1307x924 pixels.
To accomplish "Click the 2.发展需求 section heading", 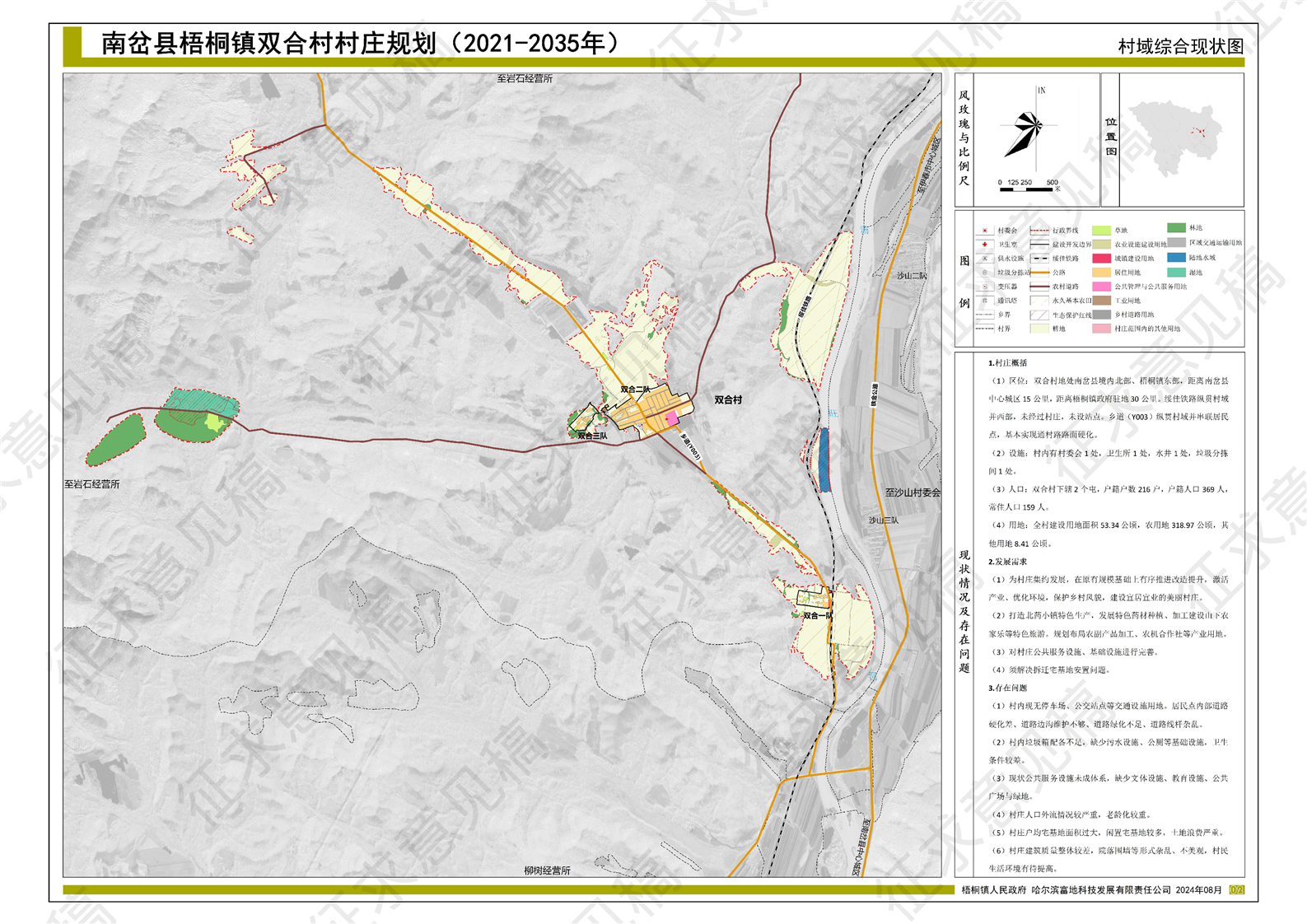I will coord(1008,562).
